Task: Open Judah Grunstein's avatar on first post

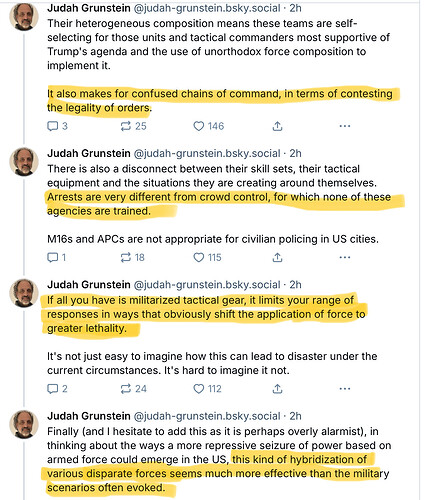Action: (24, 17)
